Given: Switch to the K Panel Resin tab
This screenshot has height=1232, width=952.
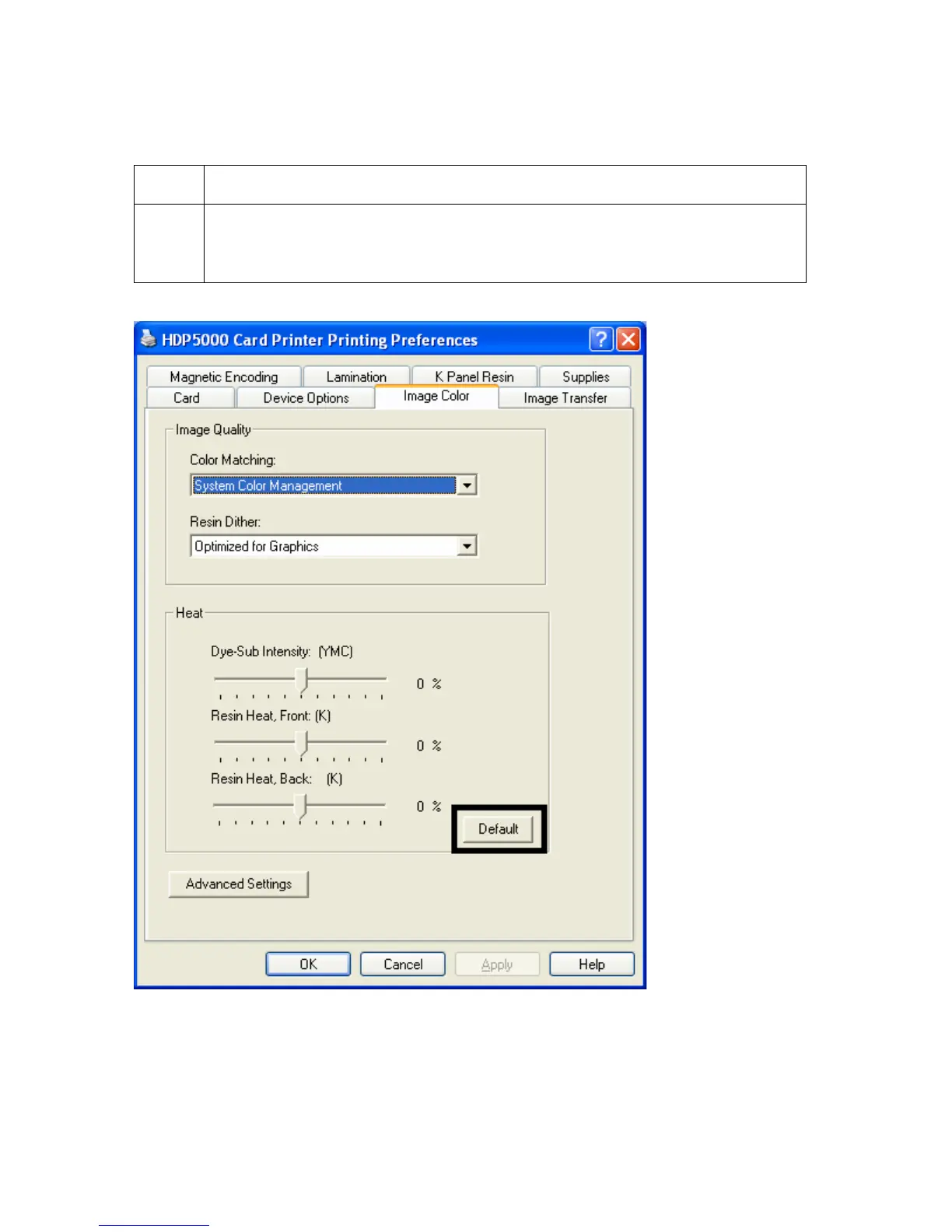Looking at the screenshot, I should [474, 376].
